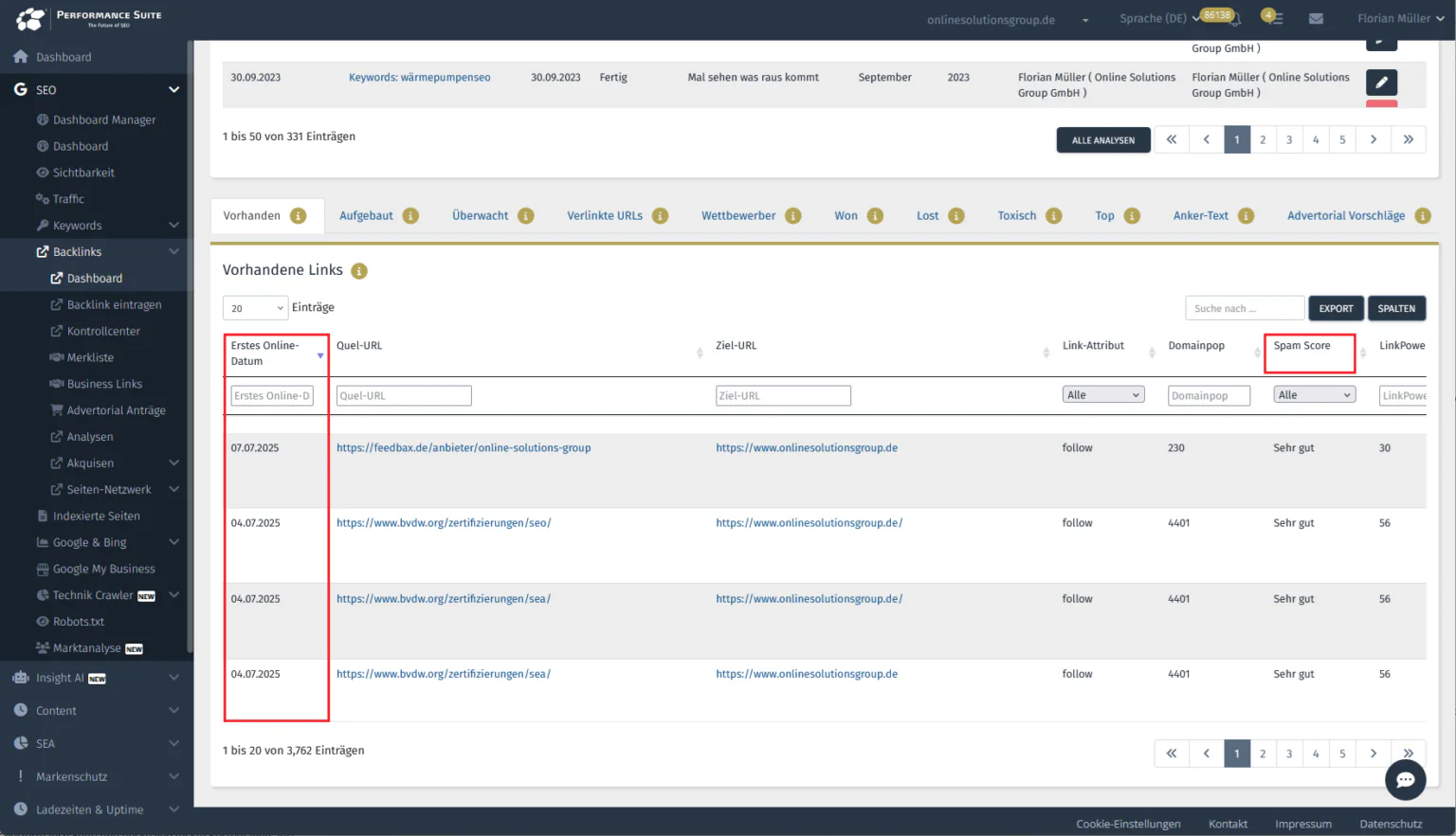
Task: Open the feedbax.de source URL link
Action: tap(464, 448)
